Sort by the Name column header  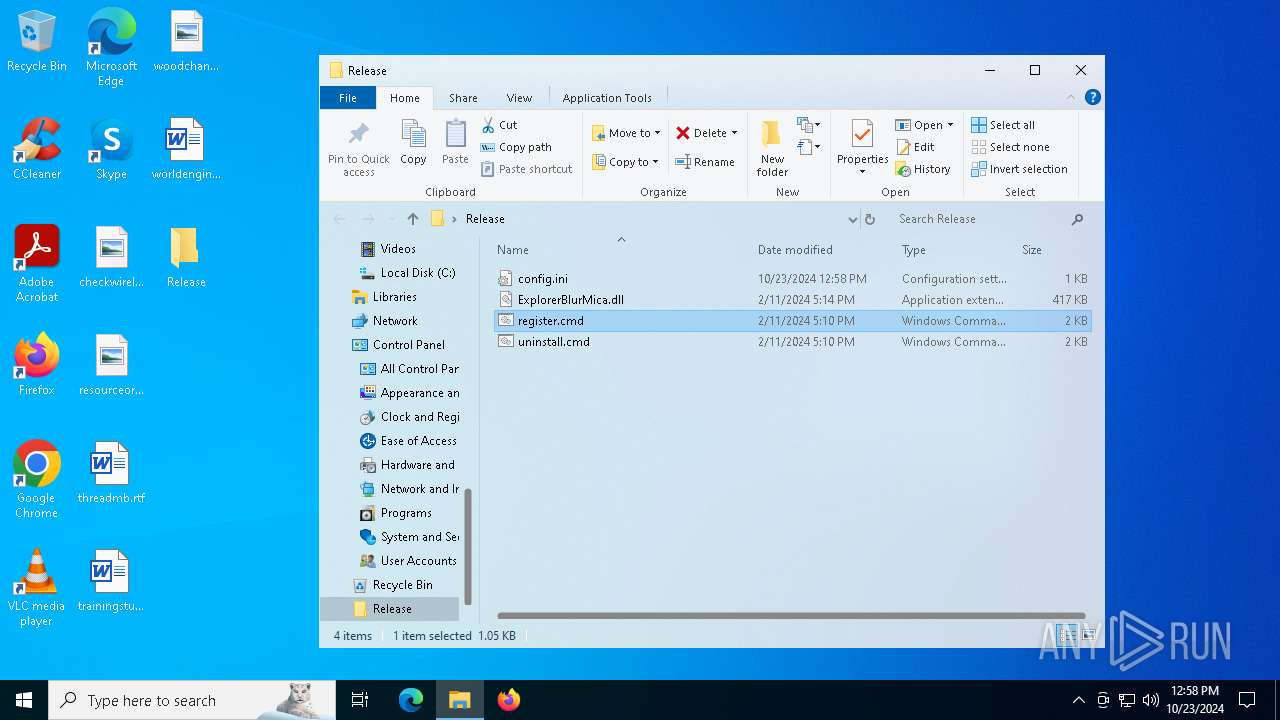pyautogui.click(x=513, y=250)
